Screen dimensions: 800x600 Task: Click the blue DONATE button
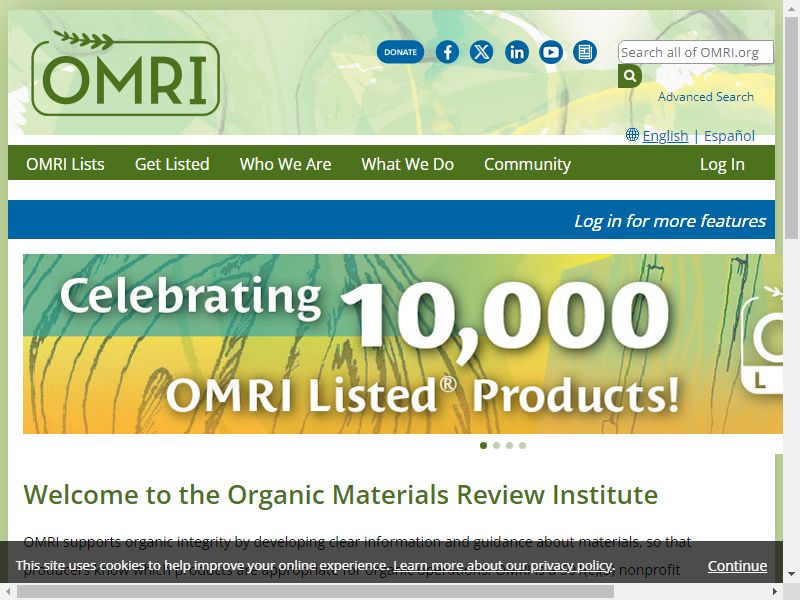click(x=401, y=52)
